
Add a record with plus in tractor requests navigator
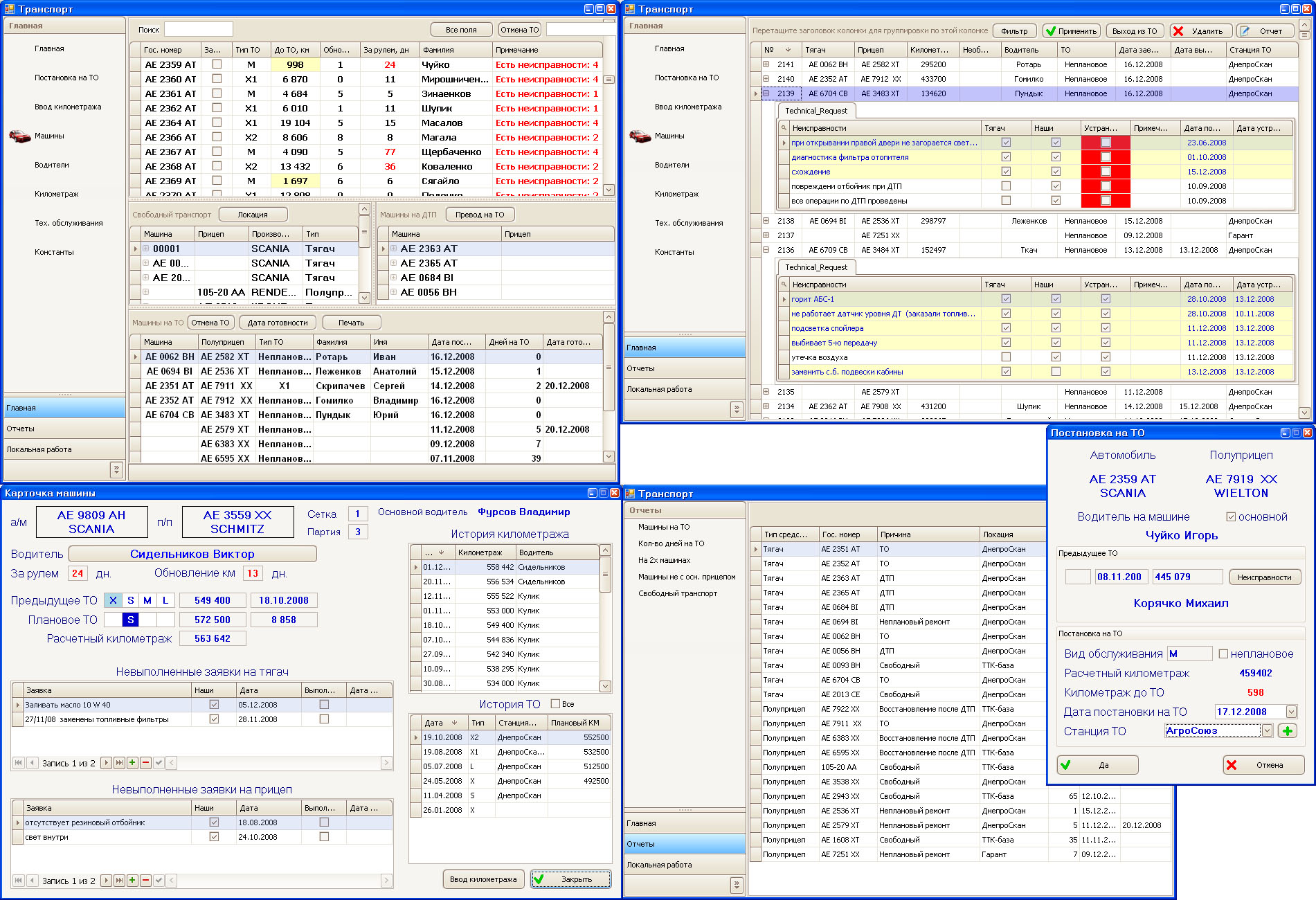click(x=132, y=763)
